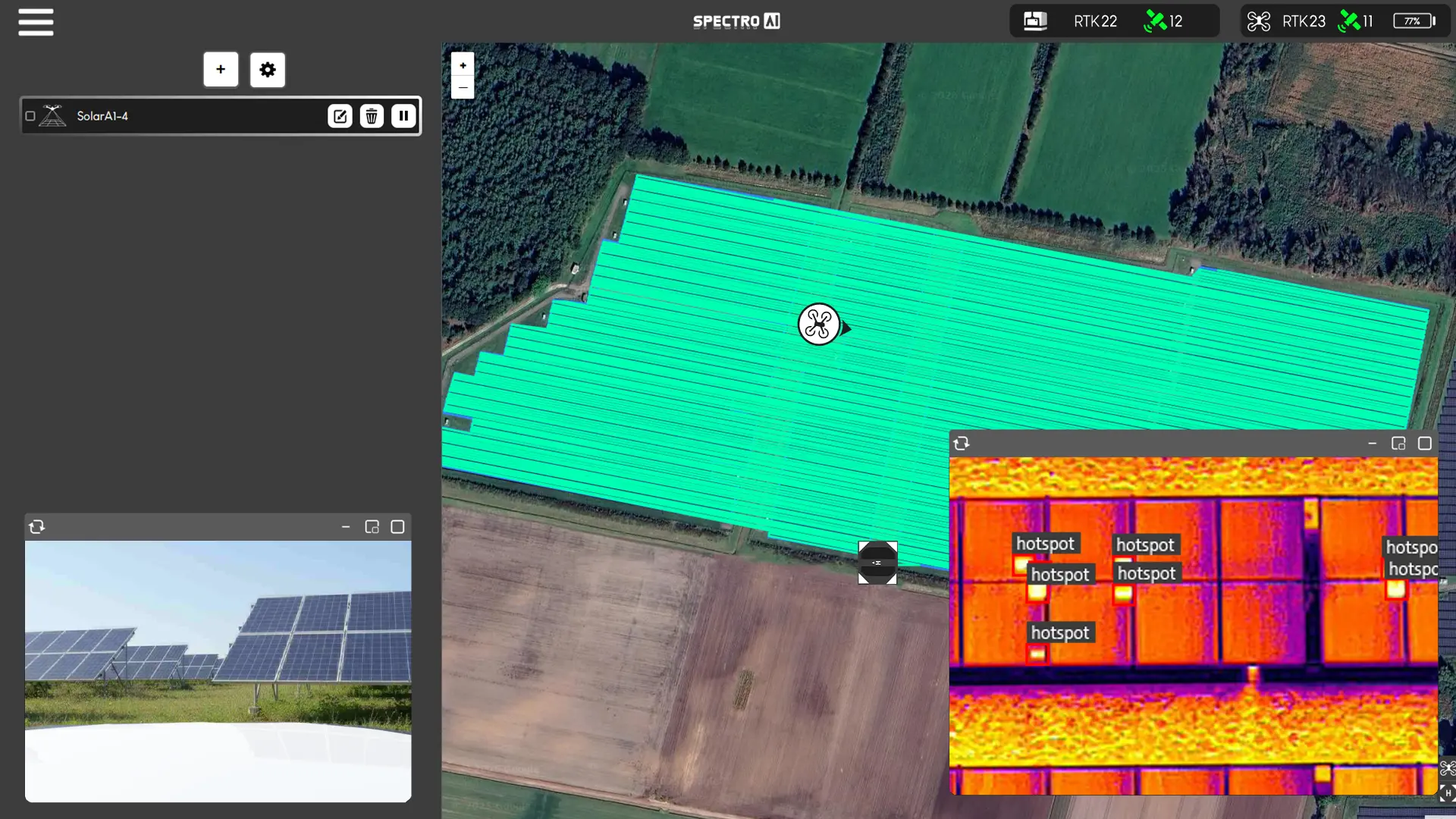Switch camera source in the solar panel feed

(x=37, y=527)
